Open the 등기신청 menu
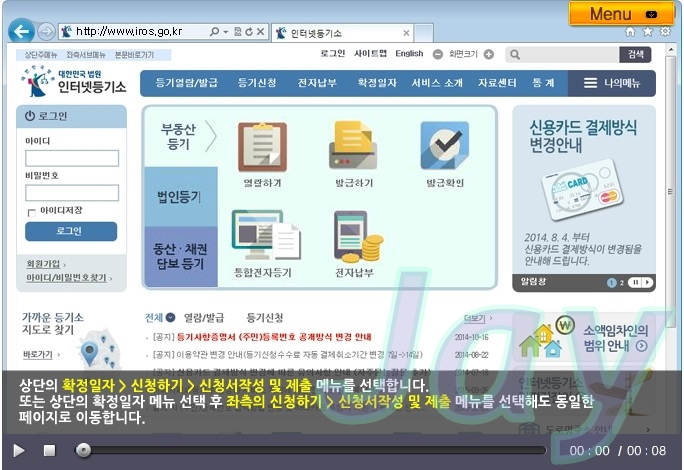 [257, 83]
